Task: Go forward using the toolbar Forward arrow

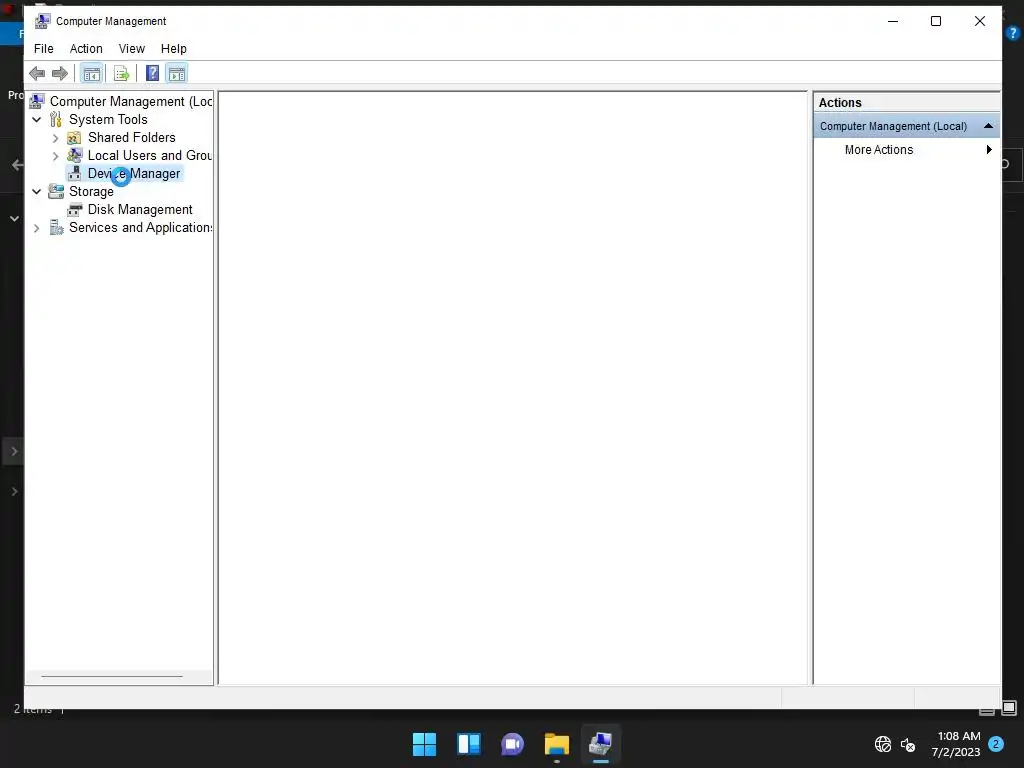Action: pyautogui.click(x=60, y=73)
